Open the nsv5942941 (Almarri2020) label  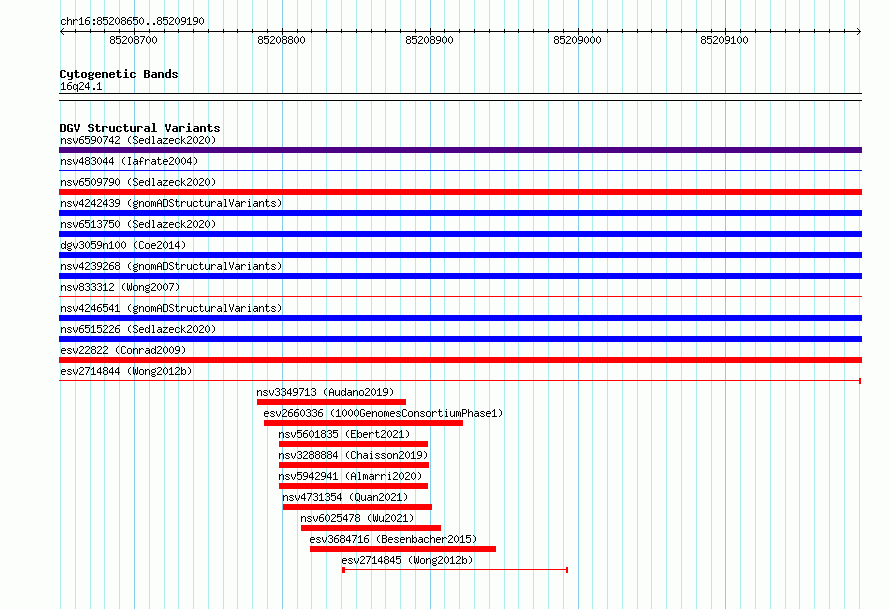[x=350, y=476]
